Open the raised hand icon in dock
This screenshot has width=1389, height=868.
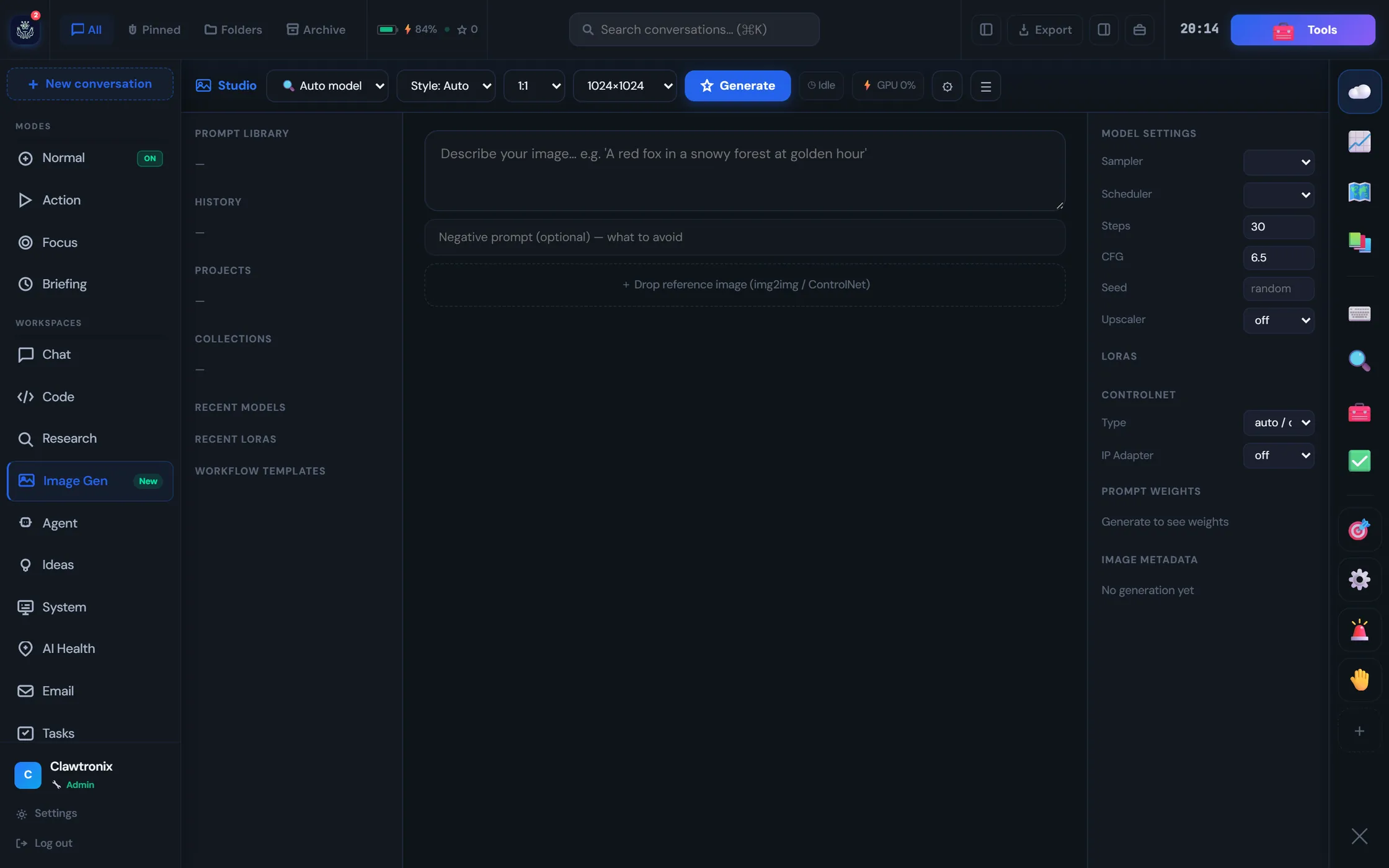tap(1359, 680)
